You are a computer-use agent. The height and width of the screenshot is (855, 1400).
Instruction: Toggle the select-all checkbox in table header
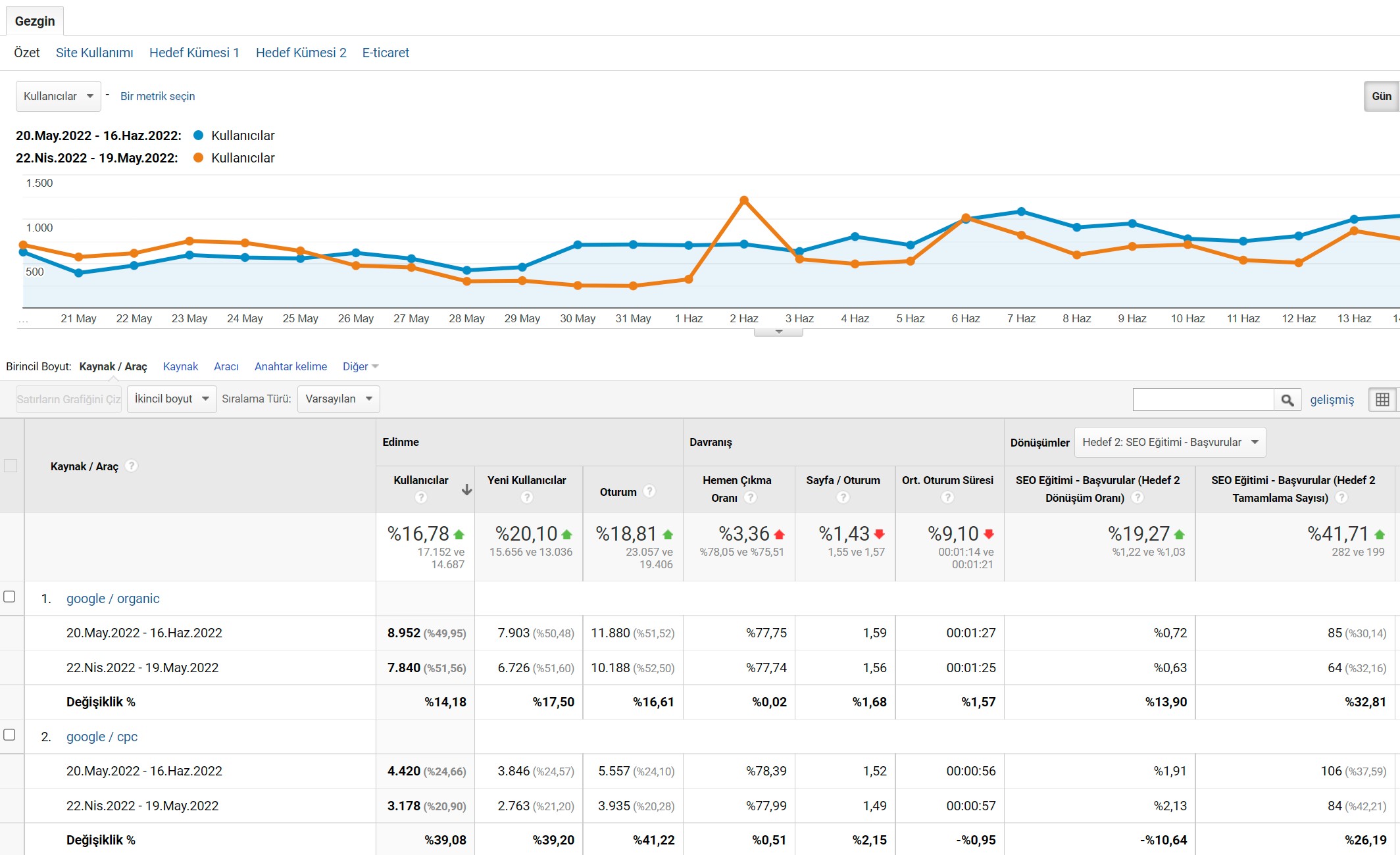click(x=11, y=466)
